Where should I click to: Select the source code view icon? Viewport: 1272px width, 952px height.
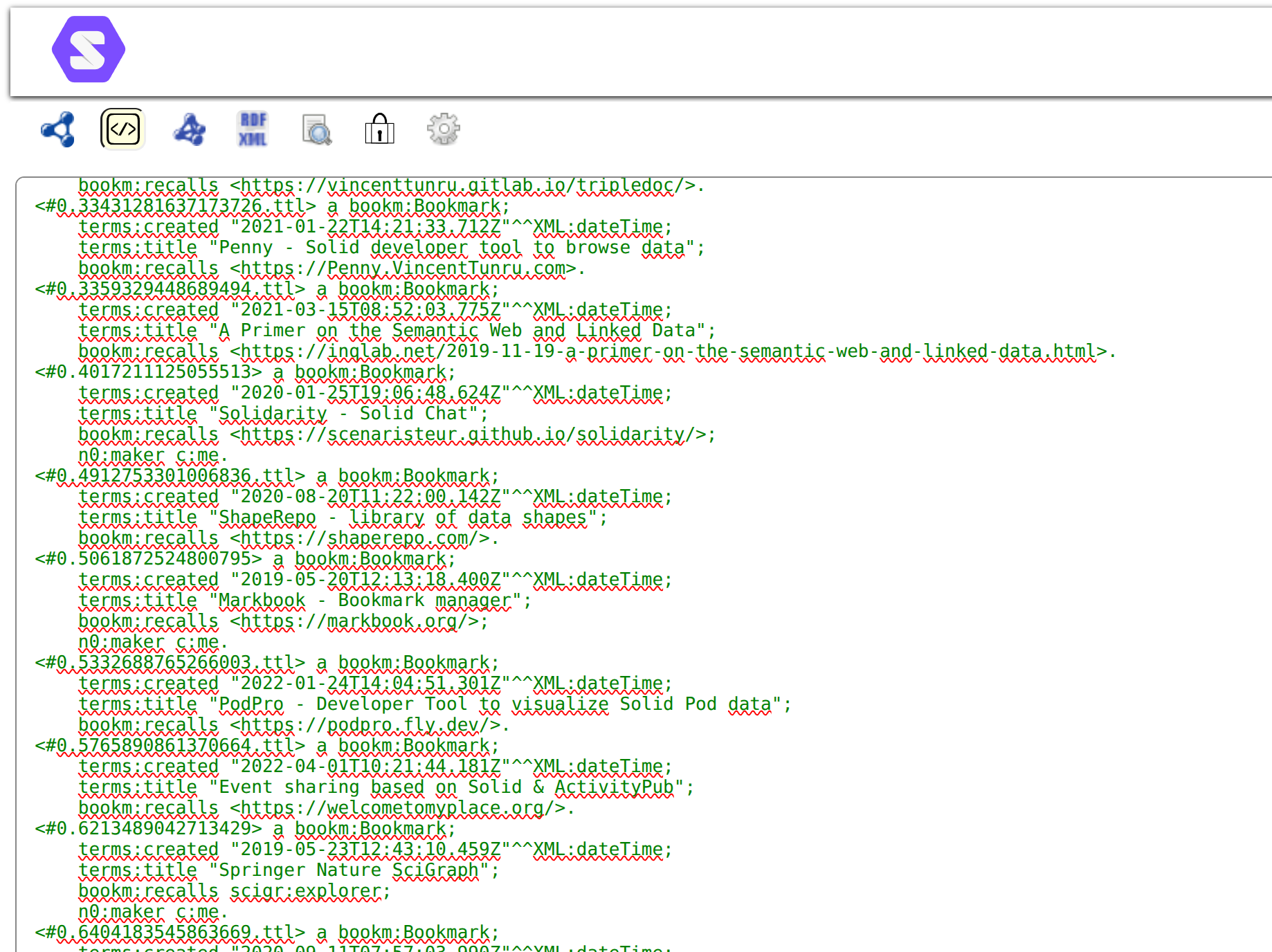click(x=123, y=129)
